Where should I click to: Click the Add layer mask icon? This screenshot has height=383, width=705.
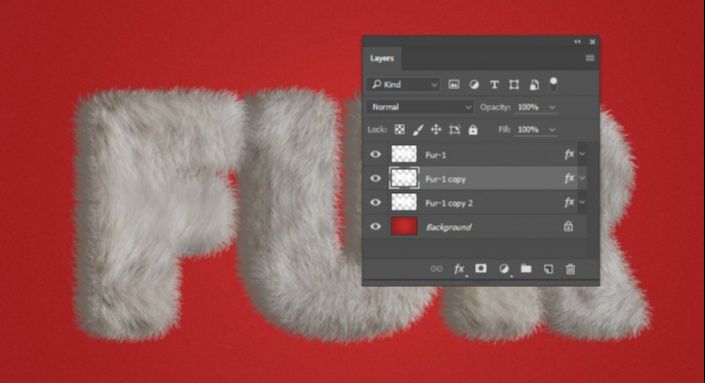click(481, 268)
